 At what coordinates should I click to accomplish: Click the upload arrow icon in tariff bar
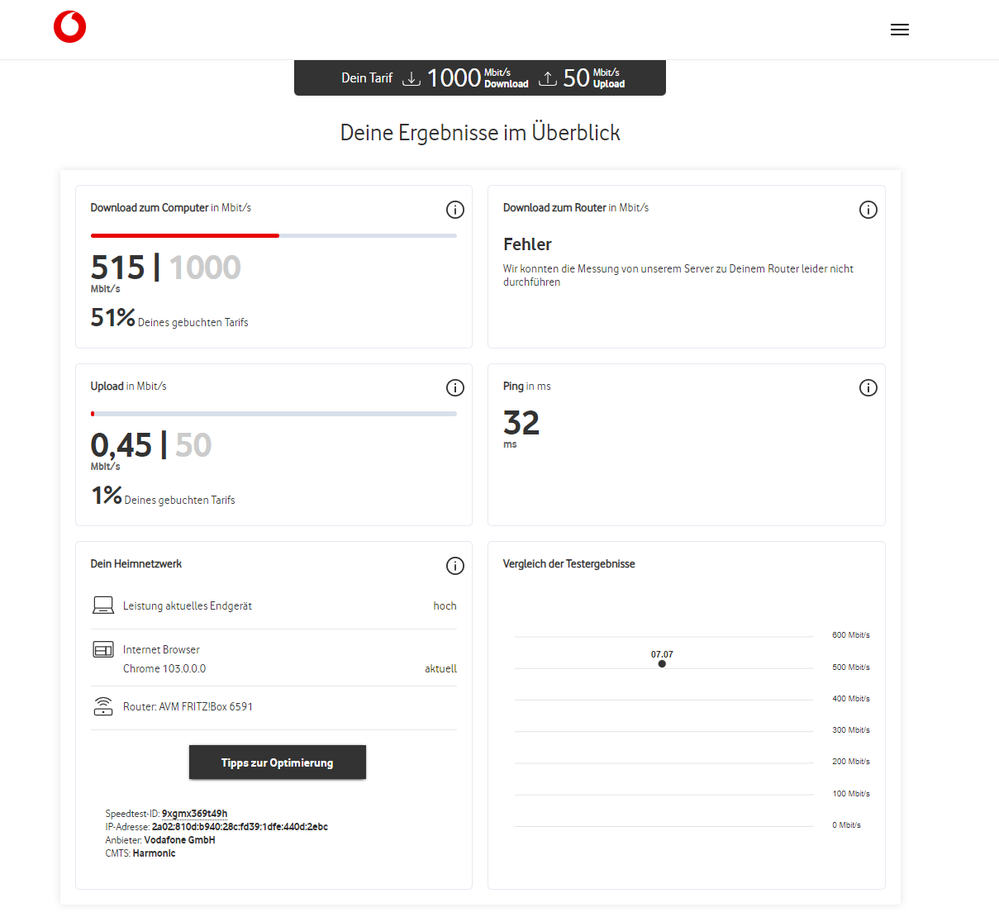click(547, 78)
